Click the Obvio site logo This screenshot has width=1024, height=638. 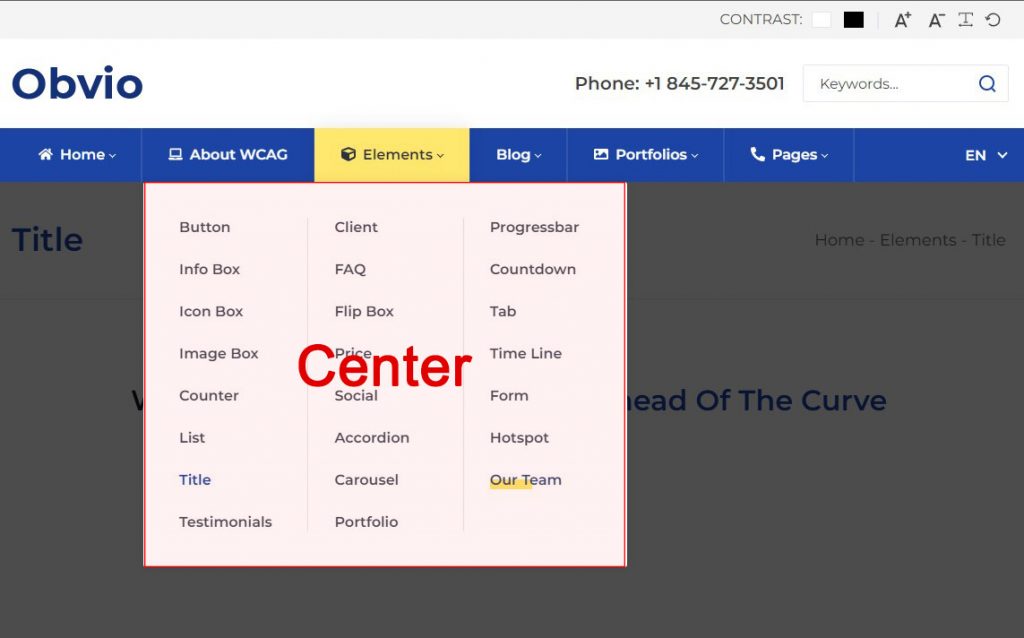[76, 84]
